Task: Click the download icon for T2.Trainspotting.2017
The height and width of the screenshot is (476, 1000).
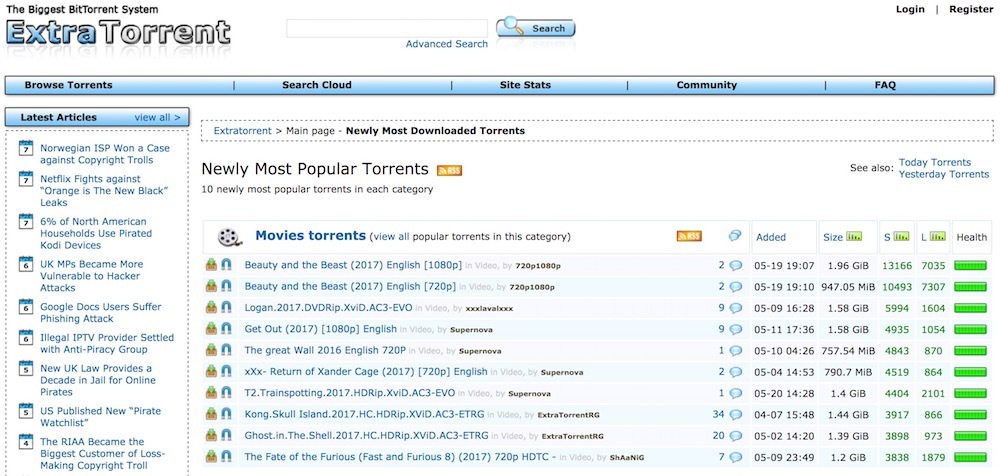Action: [x=211, y=393]
